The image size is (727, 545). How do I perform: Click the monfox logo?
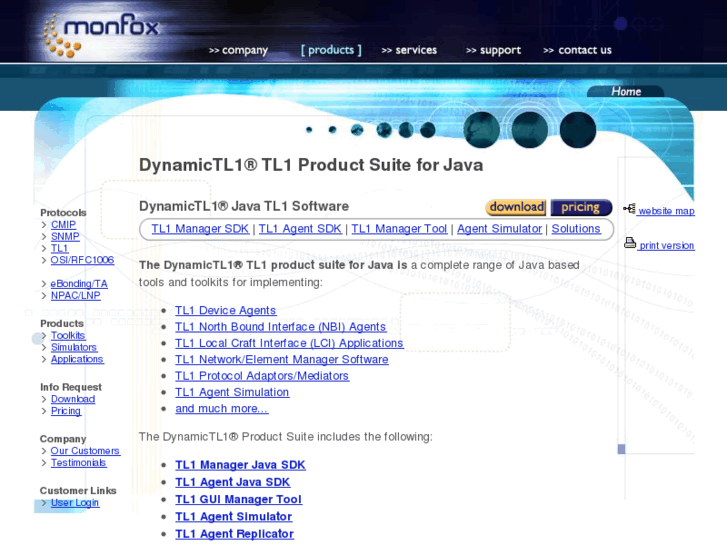point(101,35)
